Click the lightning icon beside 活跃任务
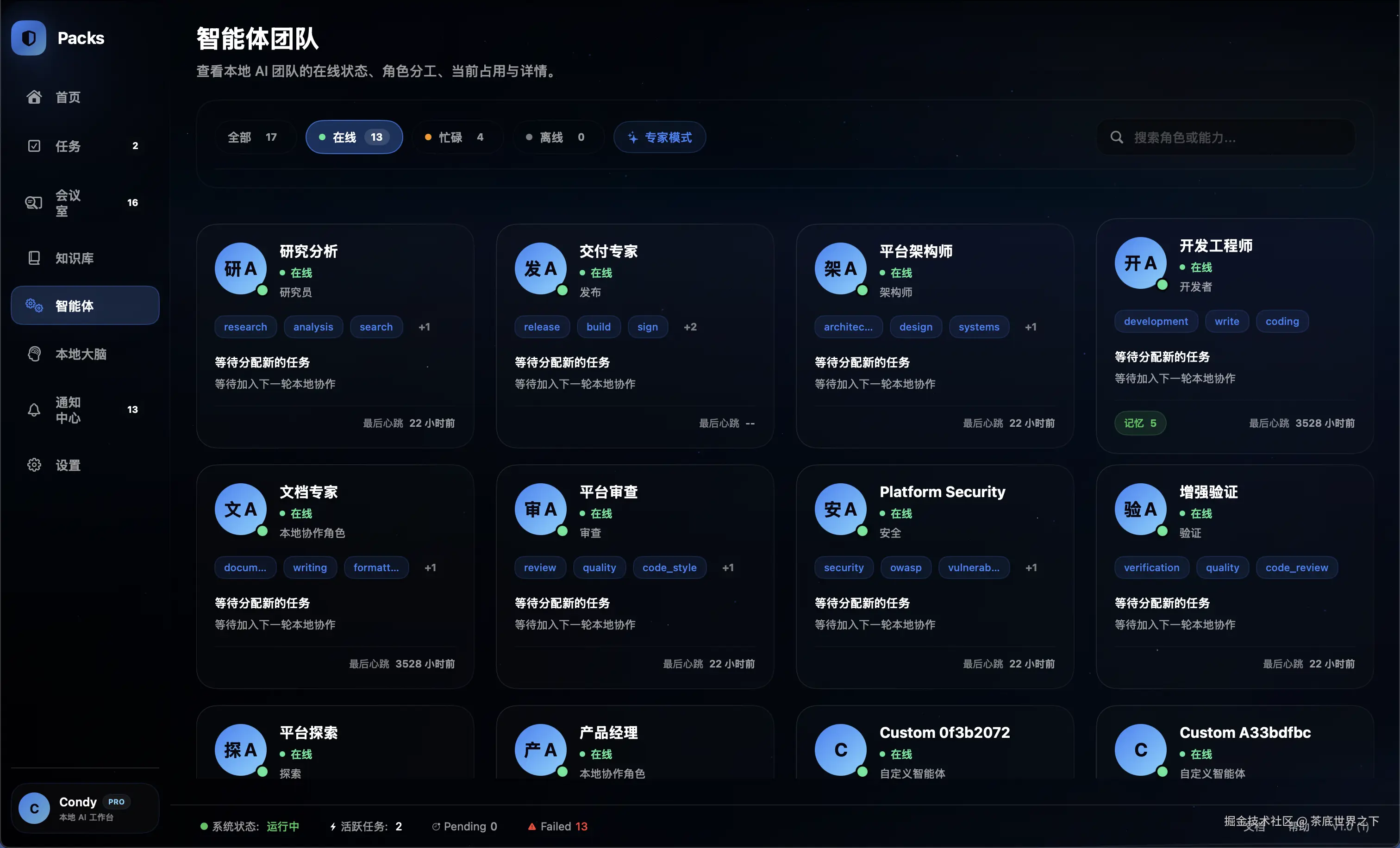 point(333,826)
